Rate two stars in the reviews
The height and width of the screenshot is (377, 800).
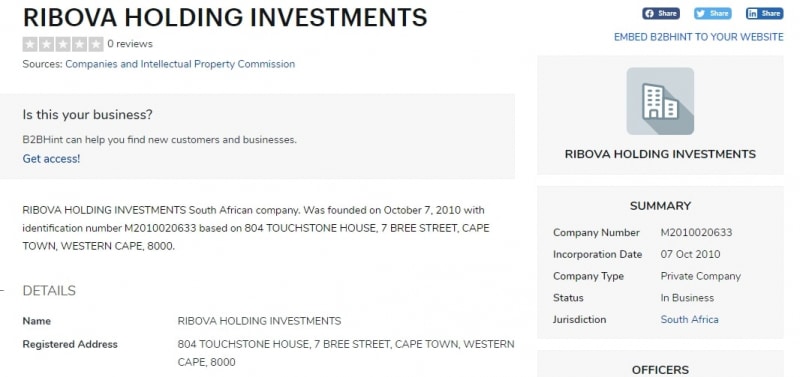46,44
